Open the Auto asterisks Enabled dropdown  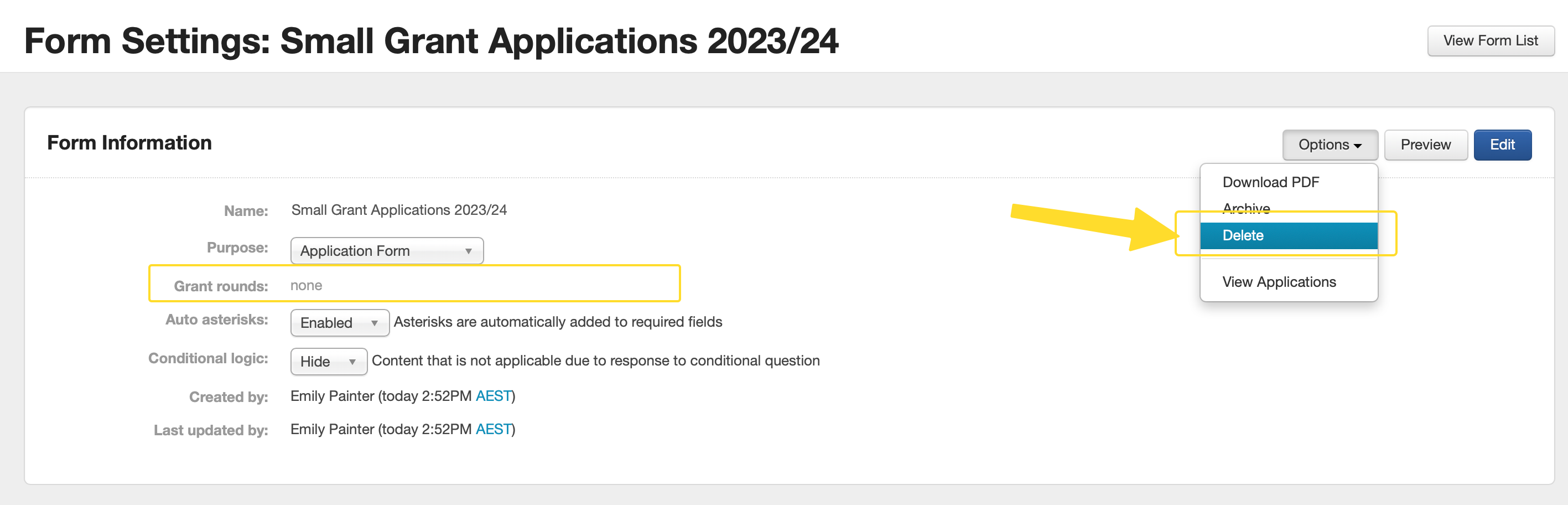(x=339, y=323)
